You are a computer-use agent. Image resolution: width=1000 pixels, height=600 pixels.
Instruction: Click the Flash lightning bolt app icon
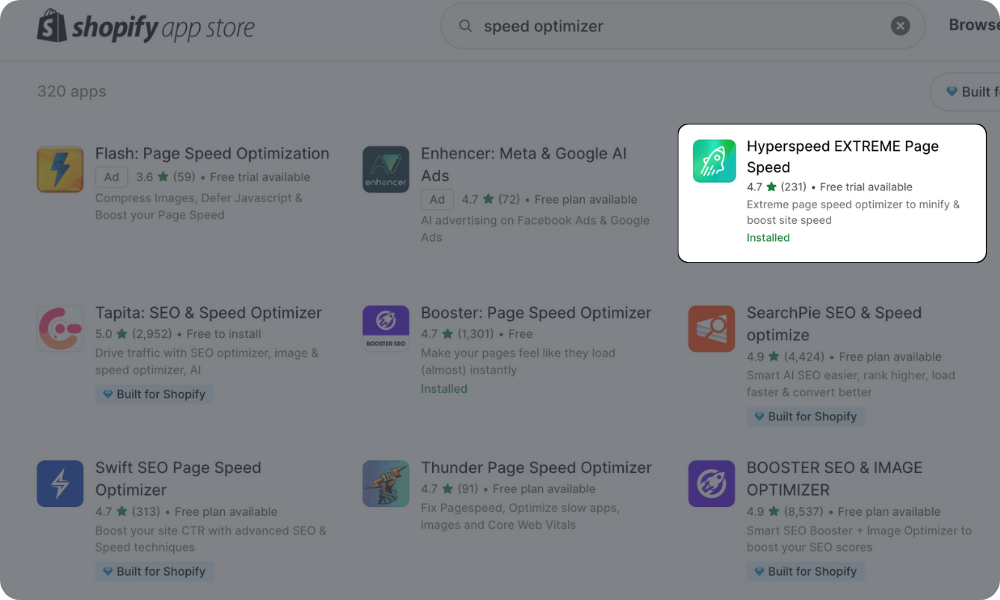pyautogui.click(x=60, y=169)
